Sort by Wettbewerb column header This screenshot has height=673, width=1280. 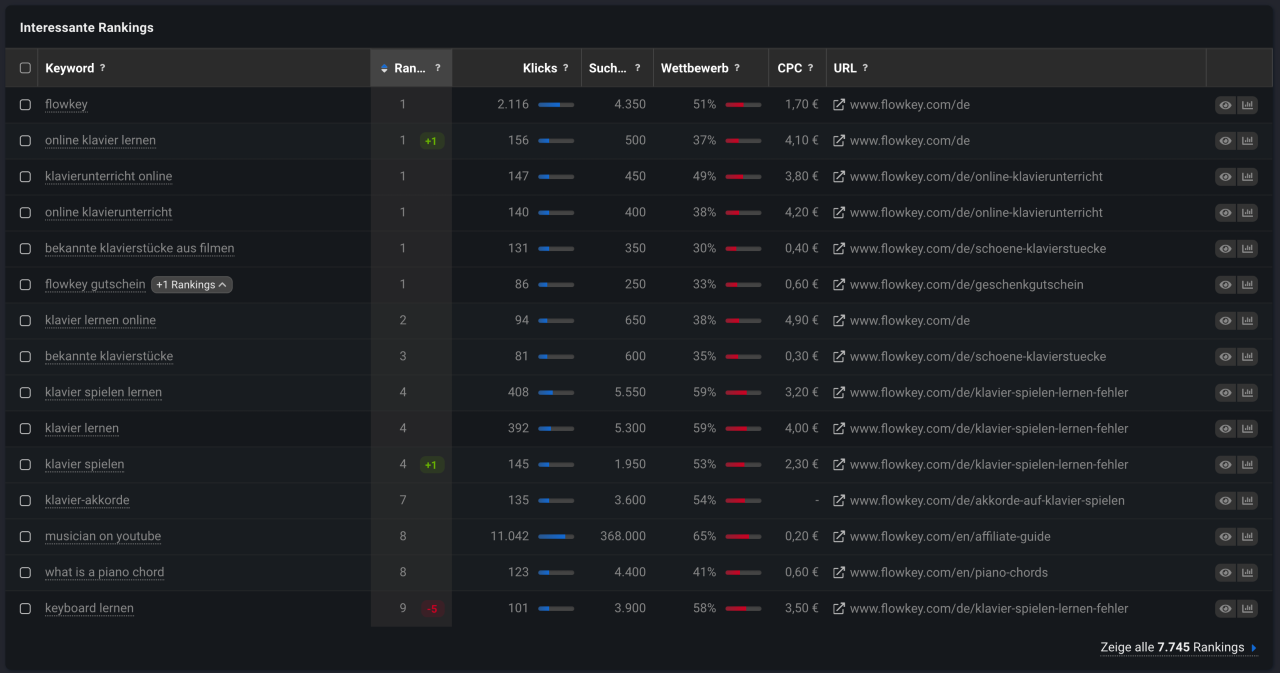(x=695, y=69)
